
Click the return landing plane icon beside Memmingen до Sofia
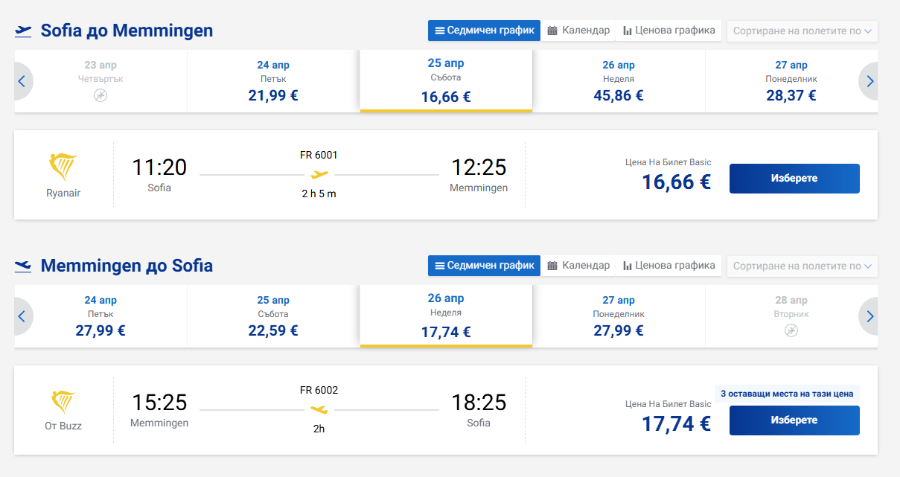click(23, 266)
